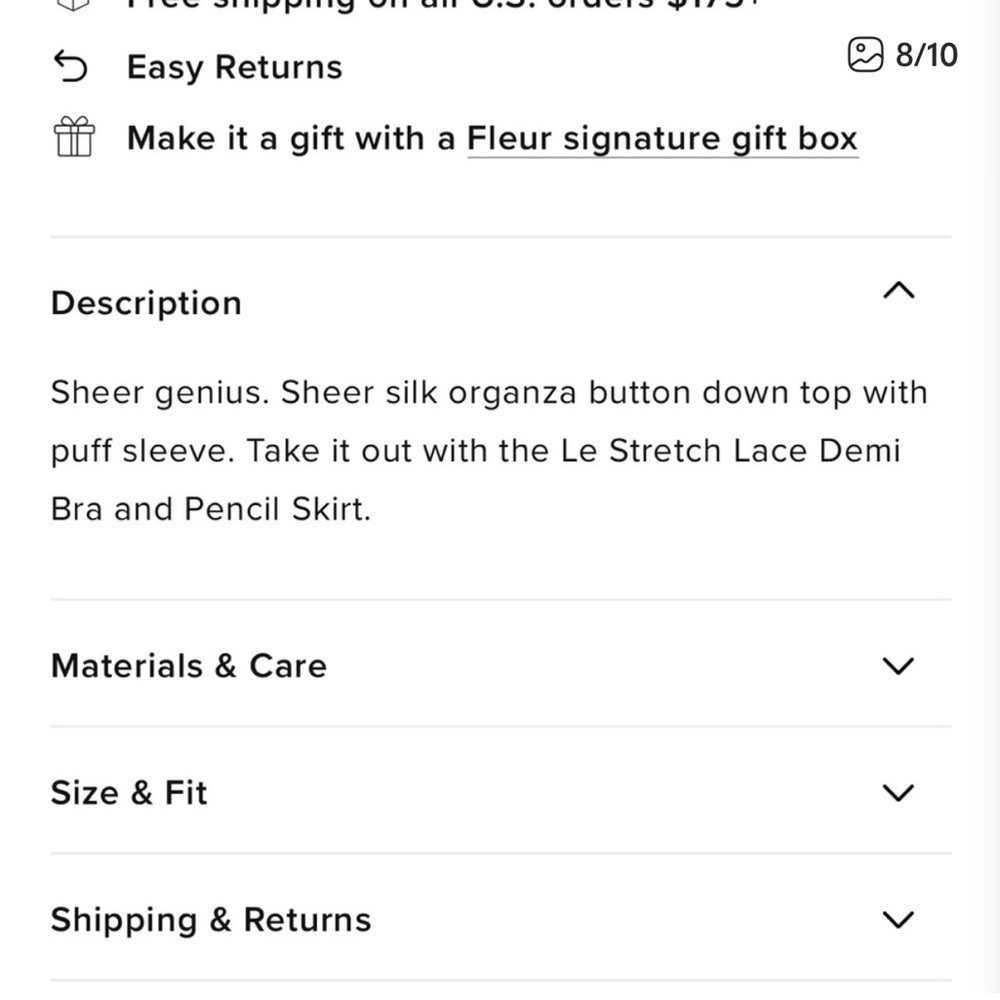Screen dimensions: 1000x1000
Task: Click the Description heading
Action: click(x=146, y=302)
